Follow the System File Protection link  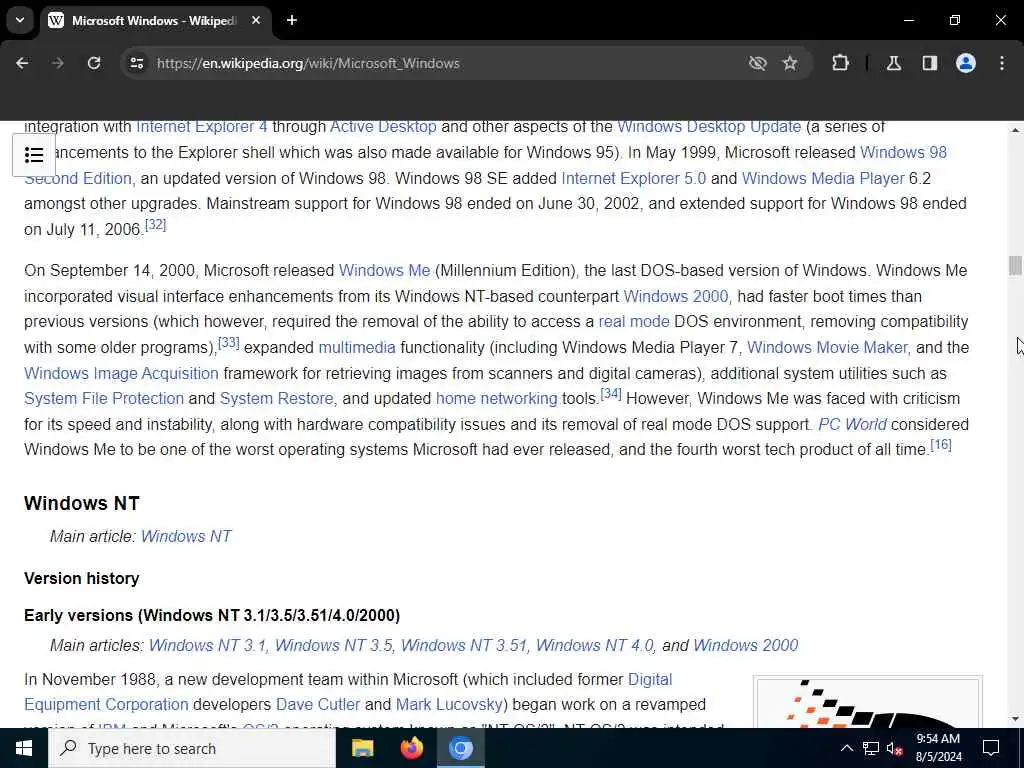tap(104, 398)
